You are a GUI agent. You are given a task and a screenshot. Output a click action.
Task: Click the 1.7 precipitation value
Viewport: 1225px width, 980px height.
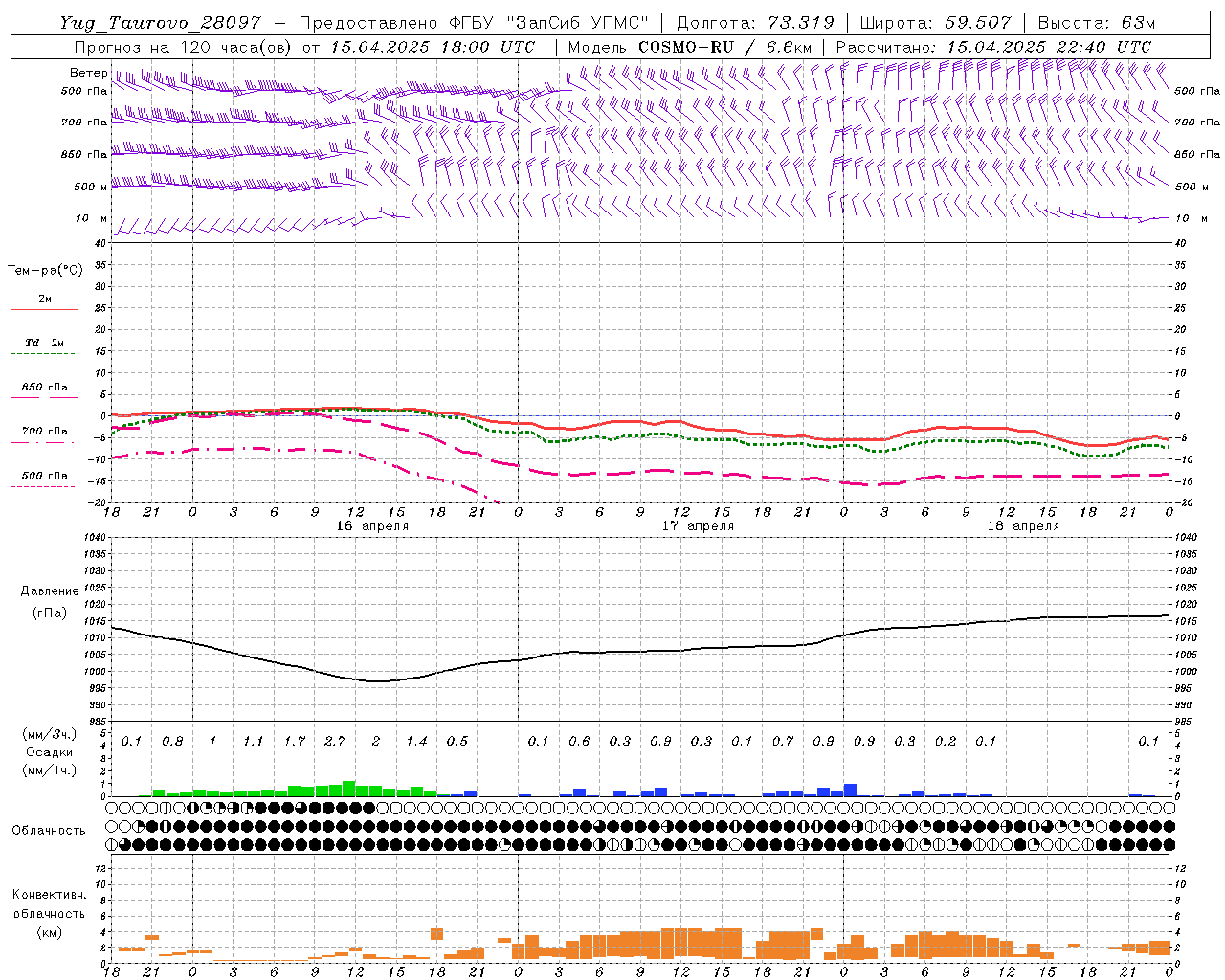[x=295, y=742]
